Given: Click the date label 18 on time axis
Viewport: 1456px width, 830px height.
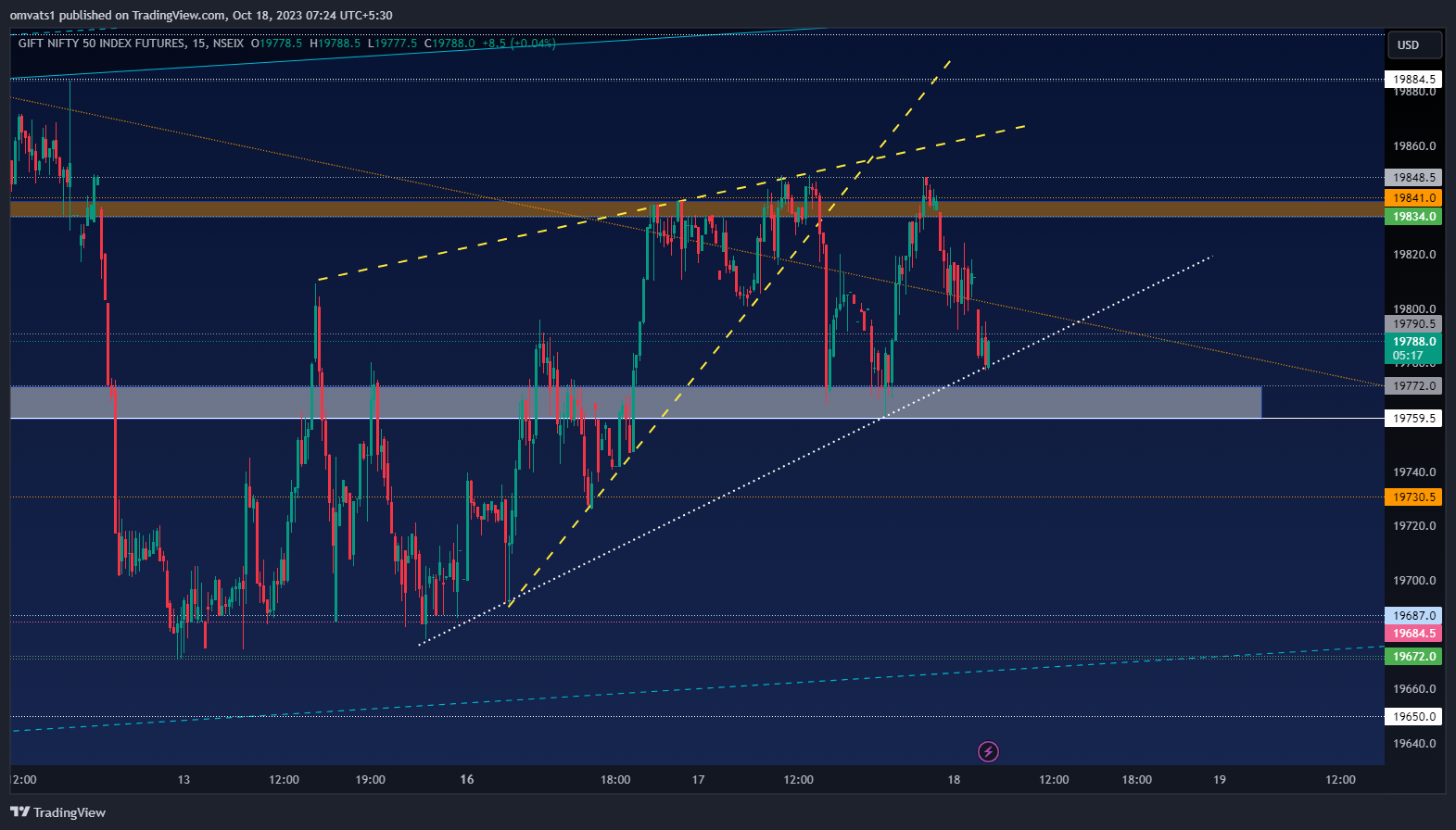Looking at the screenshot, I should 954,780.
